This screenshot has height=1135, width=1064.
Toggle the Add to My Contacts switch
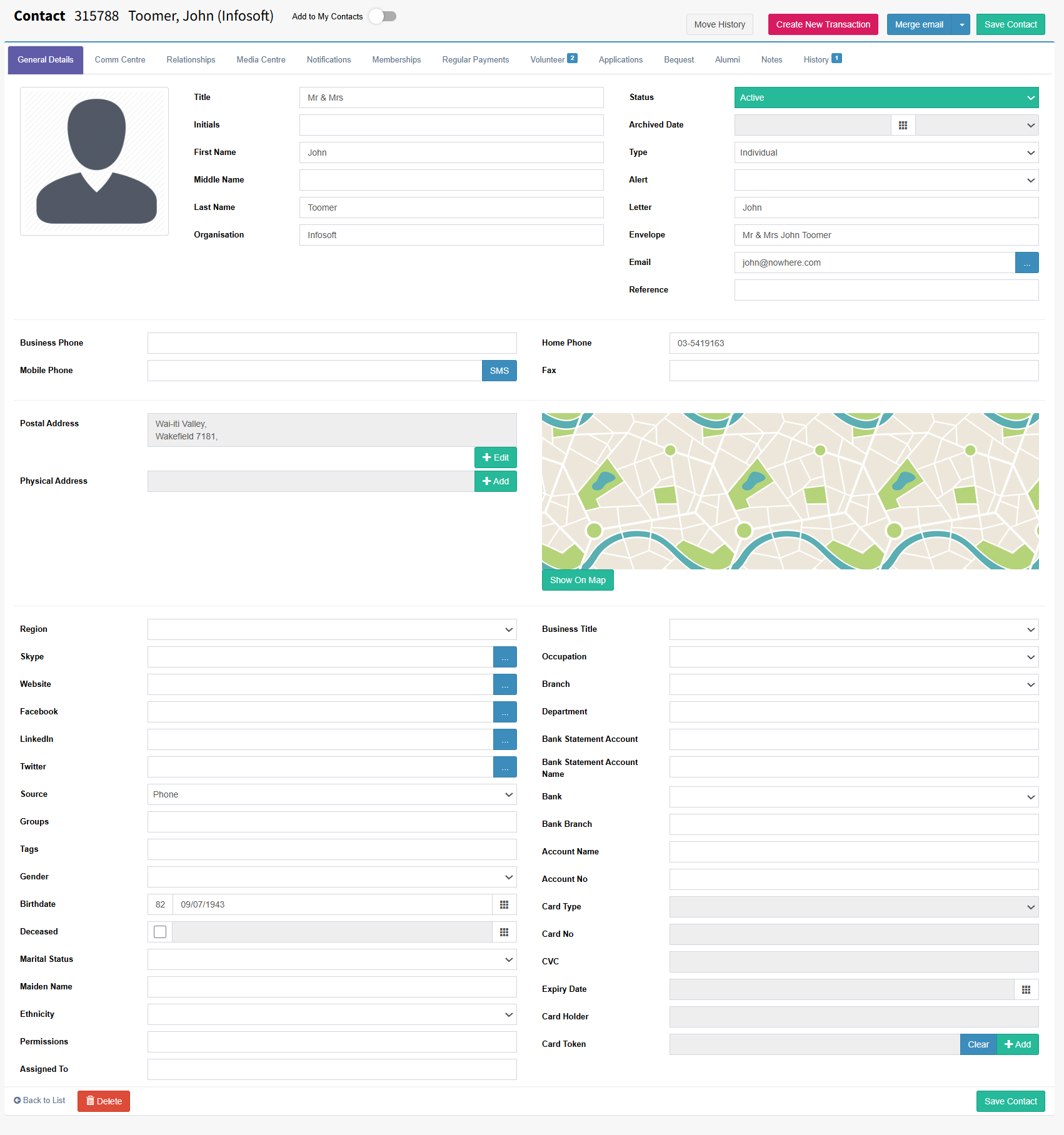[x=383, y=16]
